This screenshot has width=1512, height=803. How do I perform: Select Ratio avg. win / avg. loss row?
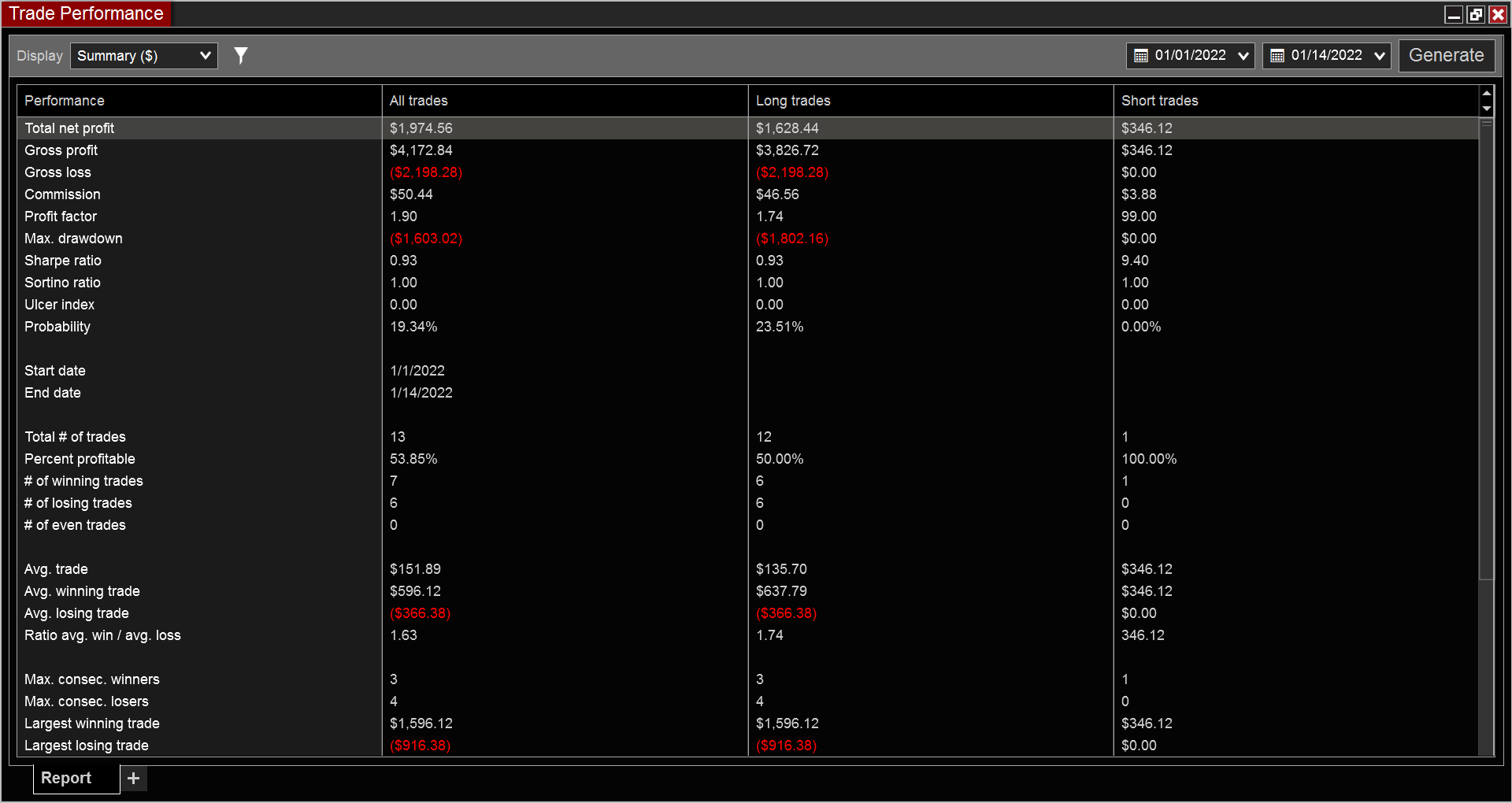click(x=747, y=635)
